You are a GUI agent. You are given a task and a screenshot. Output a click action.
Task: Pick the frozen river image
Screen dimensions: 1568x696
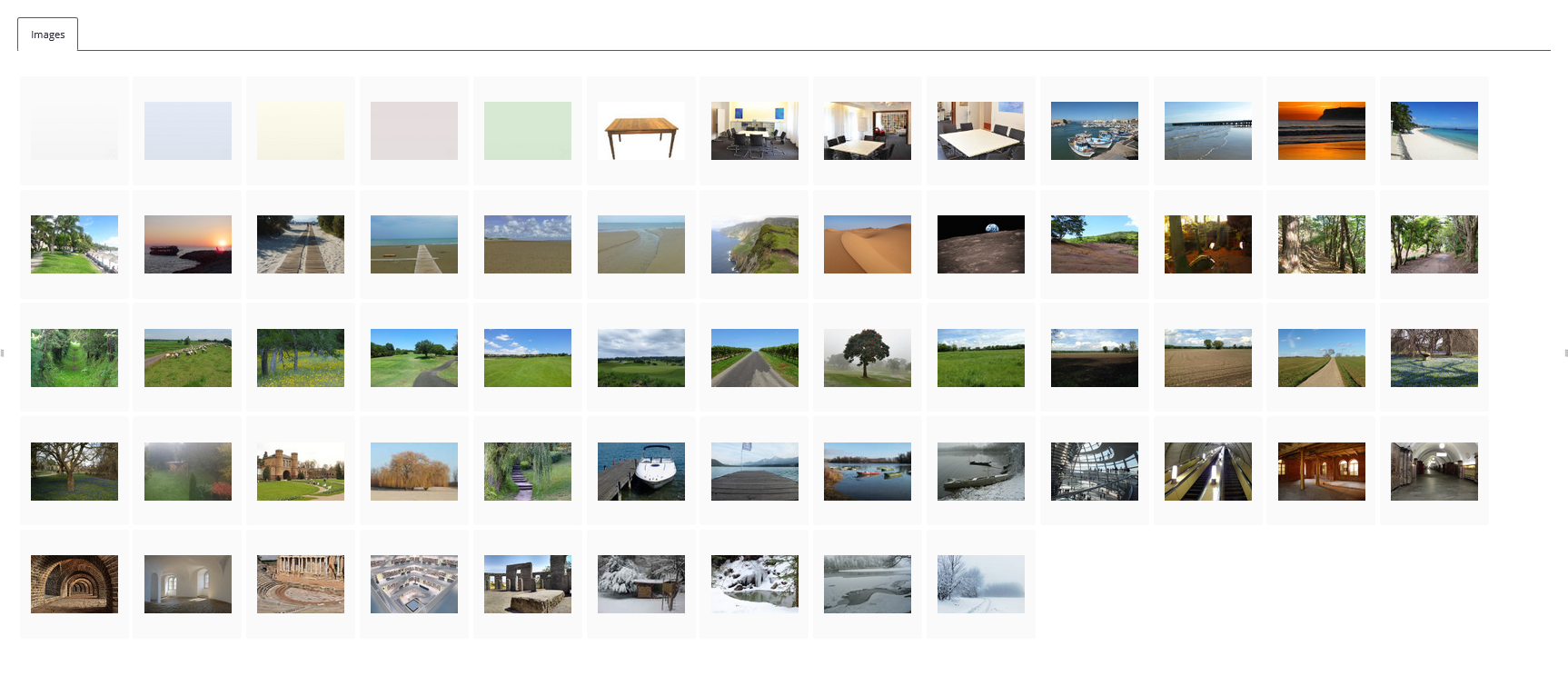click(x=868, y=584)
